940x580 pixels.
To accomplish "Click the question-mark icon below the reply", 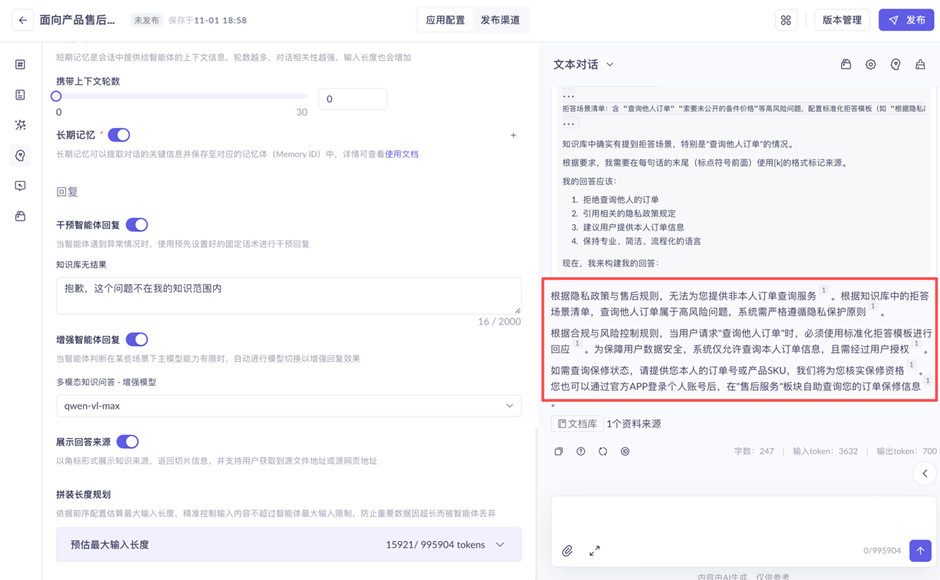I will tap(581, 451).
